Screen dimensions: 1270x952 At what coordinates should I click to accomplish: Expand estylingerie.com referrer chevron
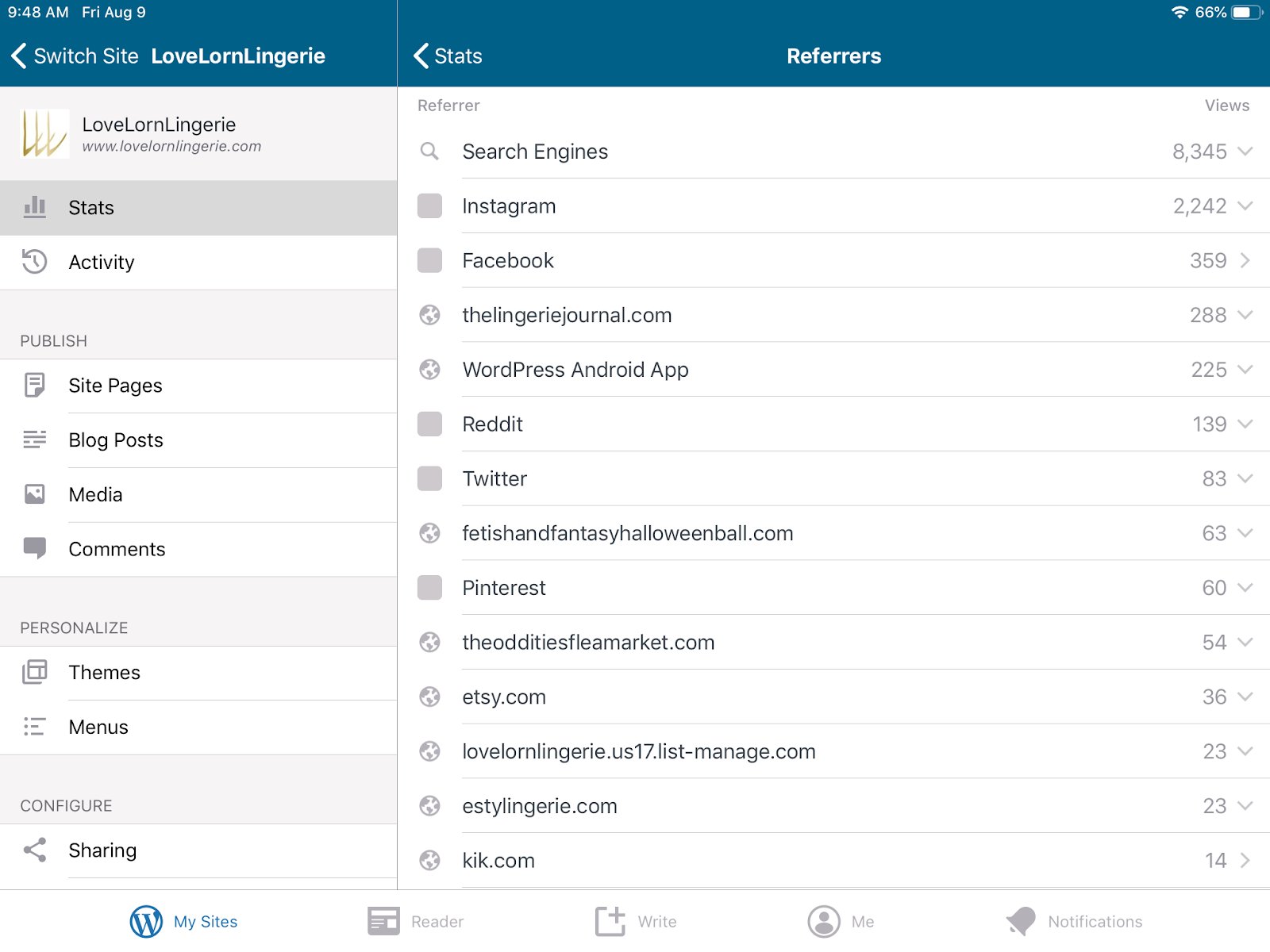tap(1245, 805)
